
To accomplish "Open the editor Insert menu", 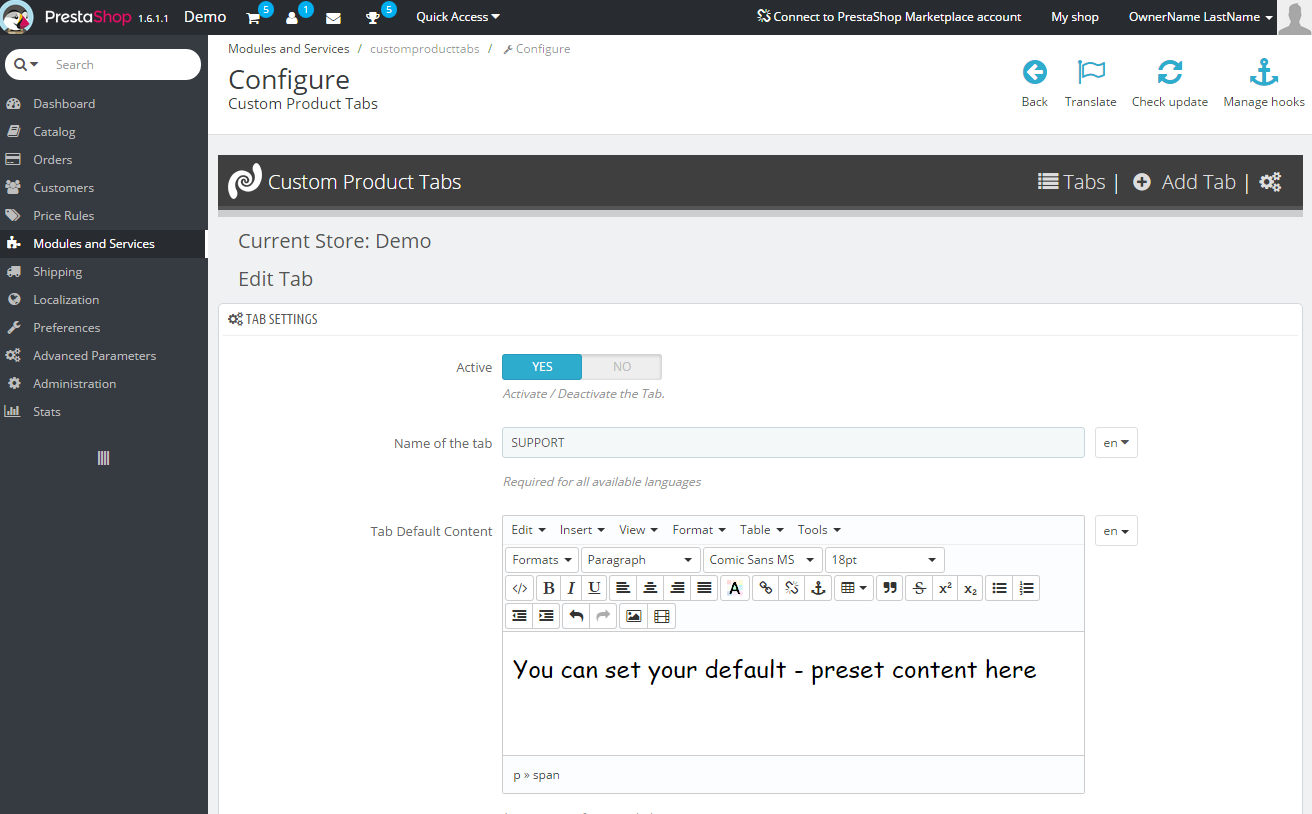I will coord(582,530).
